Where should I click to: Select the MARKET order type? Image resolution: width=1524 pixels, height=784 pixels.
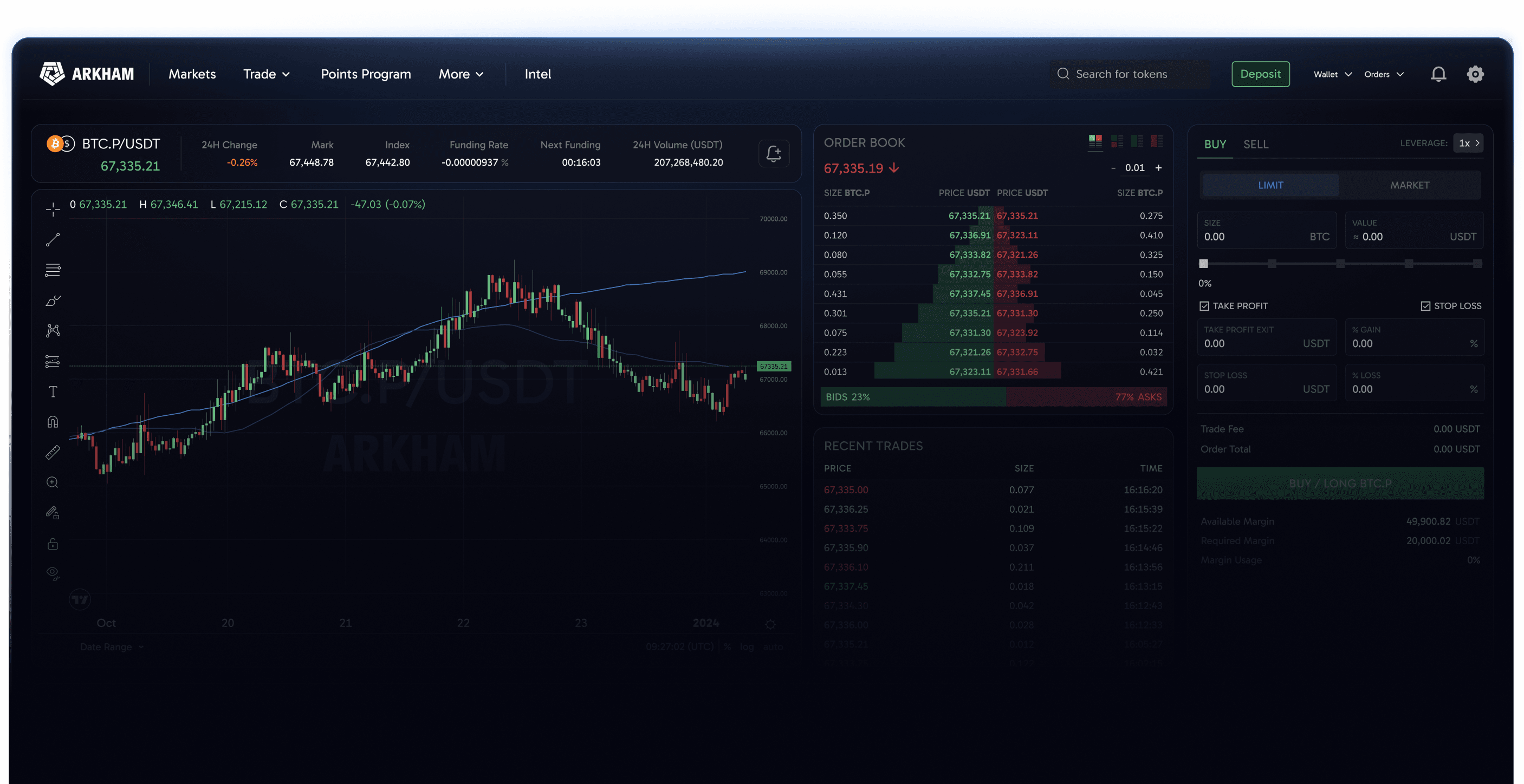[x=1409, y=185]
